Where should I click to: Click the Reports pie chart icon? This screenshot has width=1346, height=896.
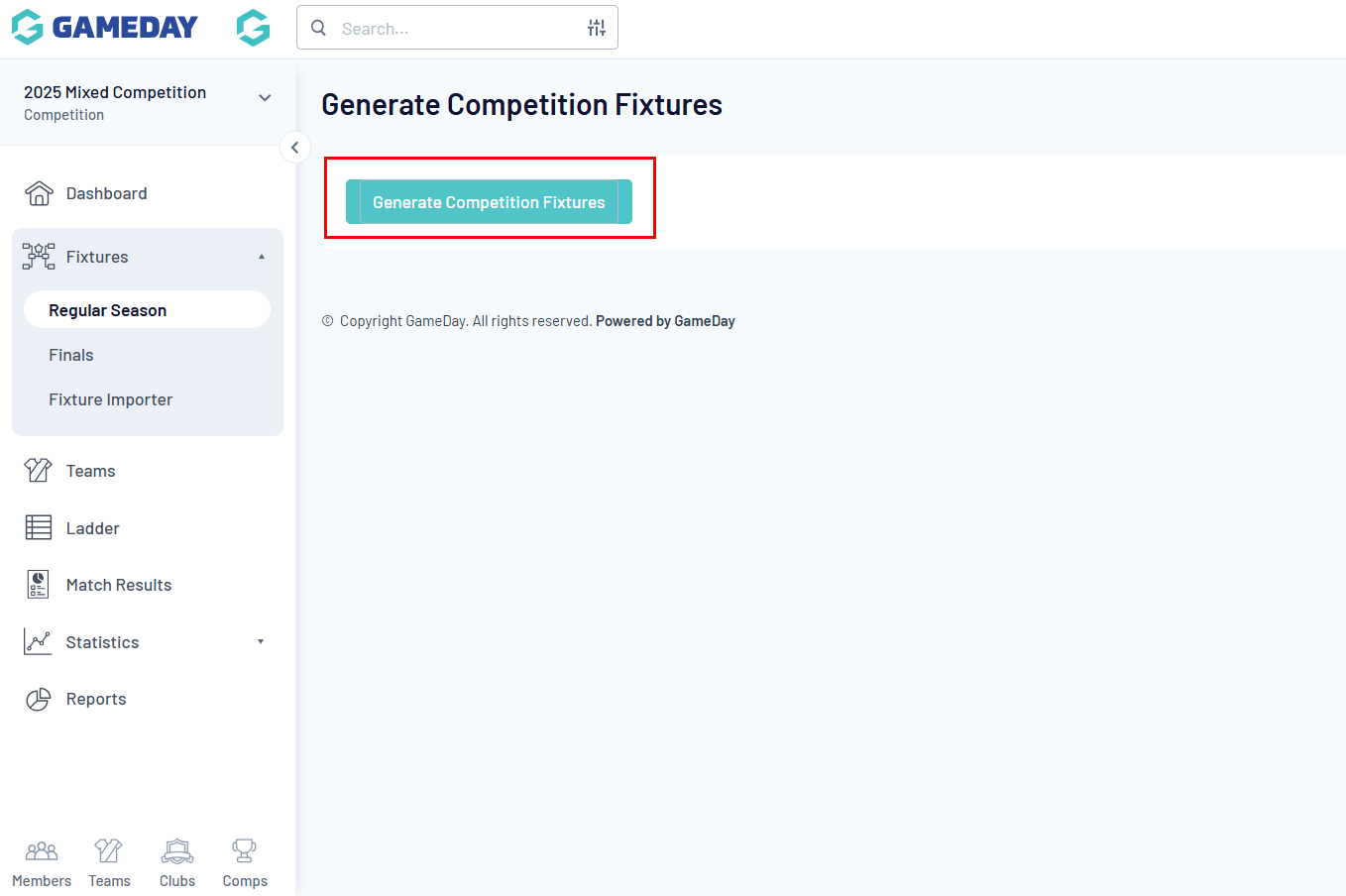pos(39,700)
